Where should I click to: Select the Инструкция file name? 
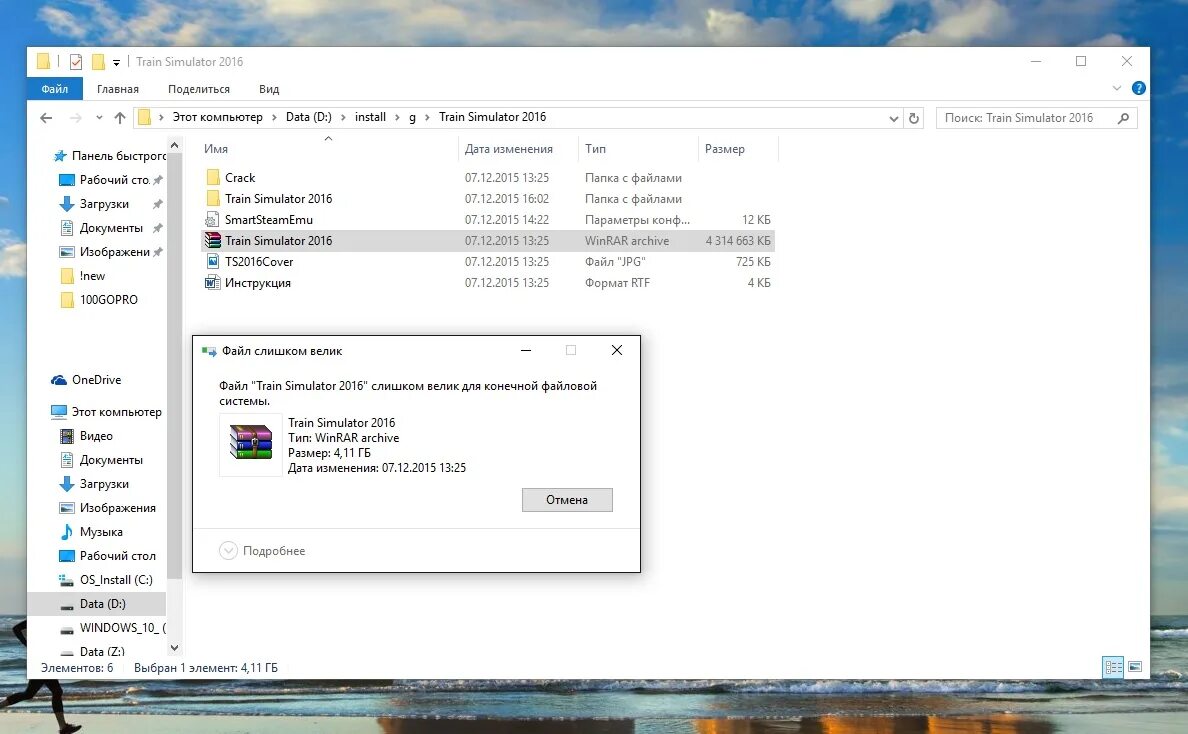pos(258,283)
